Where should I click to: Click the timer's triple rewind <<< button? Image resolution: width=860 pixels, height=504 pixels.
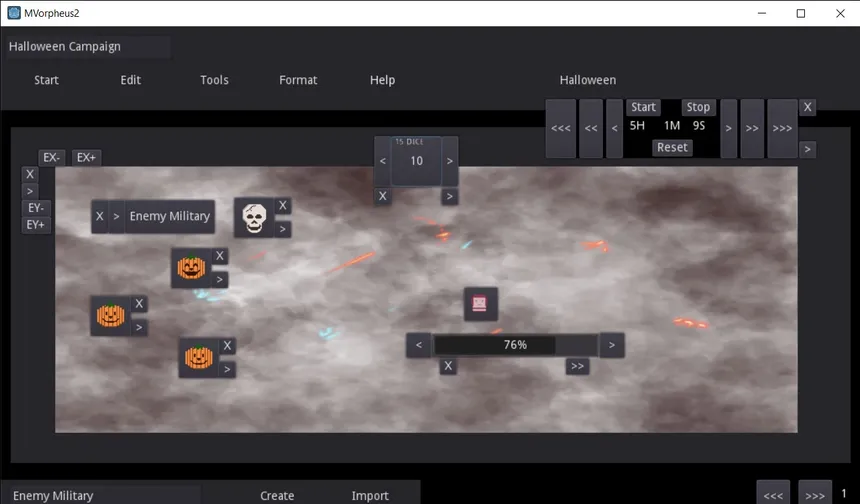[561, 128]
